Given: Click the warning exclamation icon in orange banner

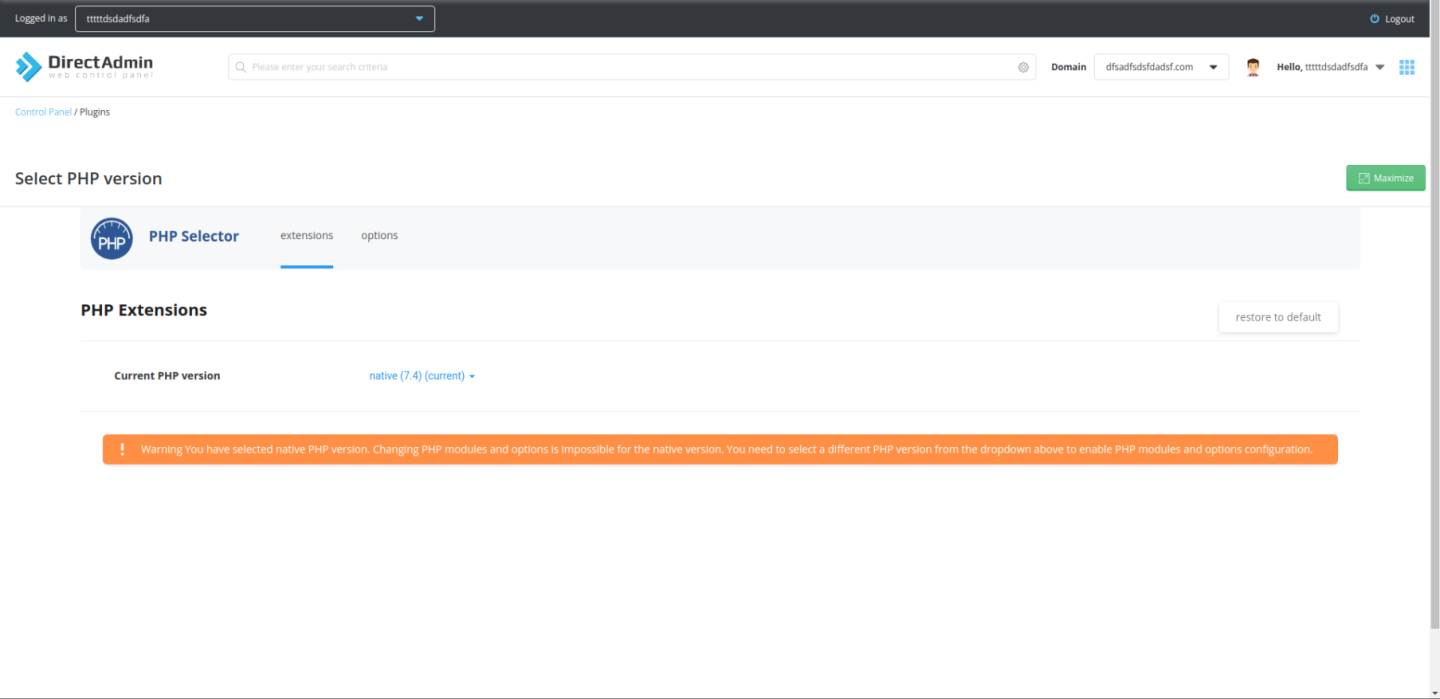Looking at the screenshot, I should click(x=122, y=449).
